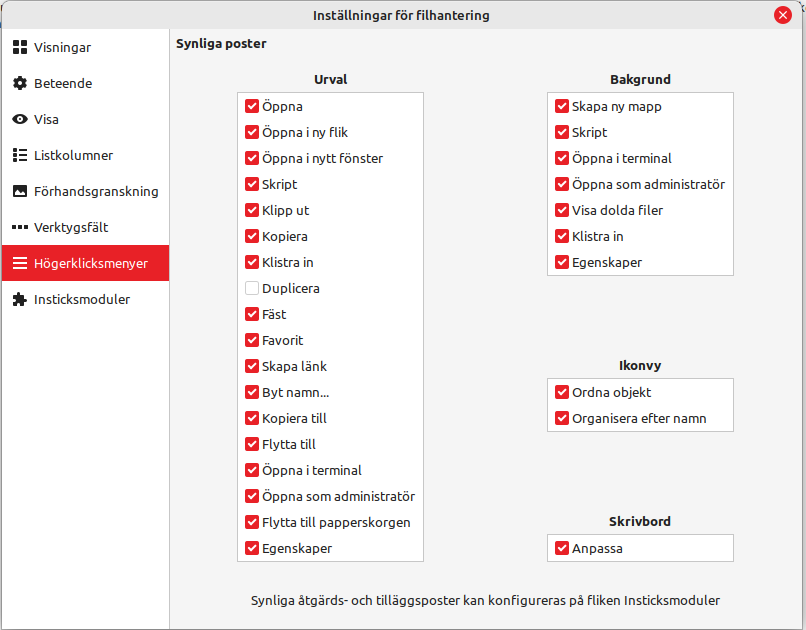Click the Visa eye icon
Image resolution: width=806 pixels, height=630 pixels.
tap(20, 119)
